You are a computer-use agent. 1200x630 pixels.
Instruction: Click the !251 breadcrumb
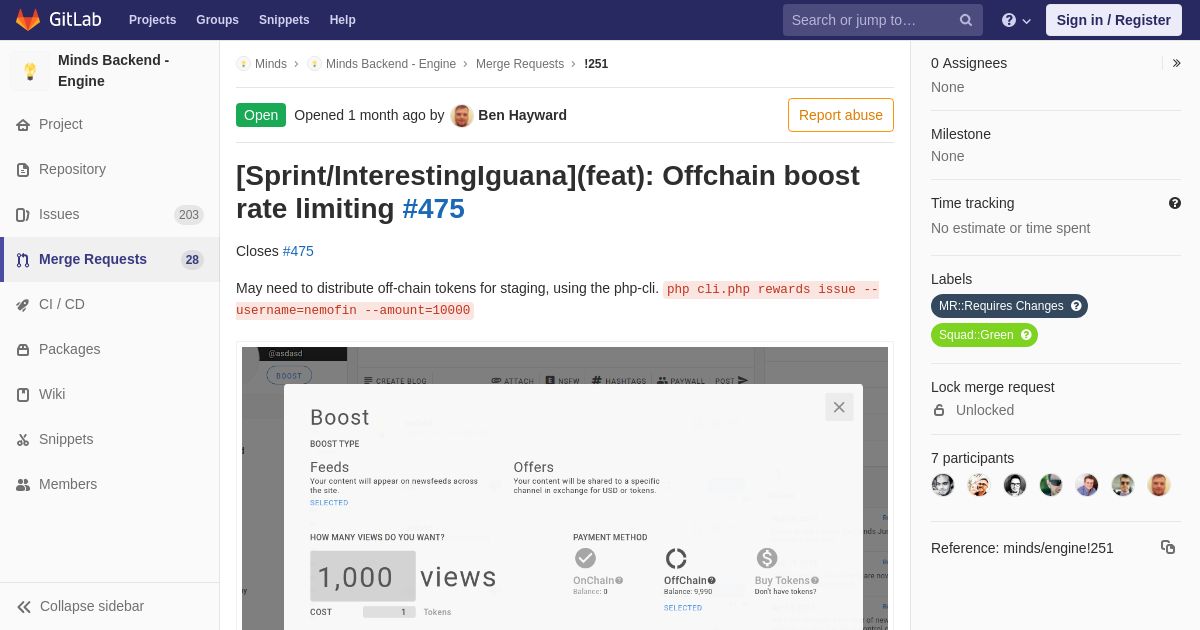coord(596,64)
